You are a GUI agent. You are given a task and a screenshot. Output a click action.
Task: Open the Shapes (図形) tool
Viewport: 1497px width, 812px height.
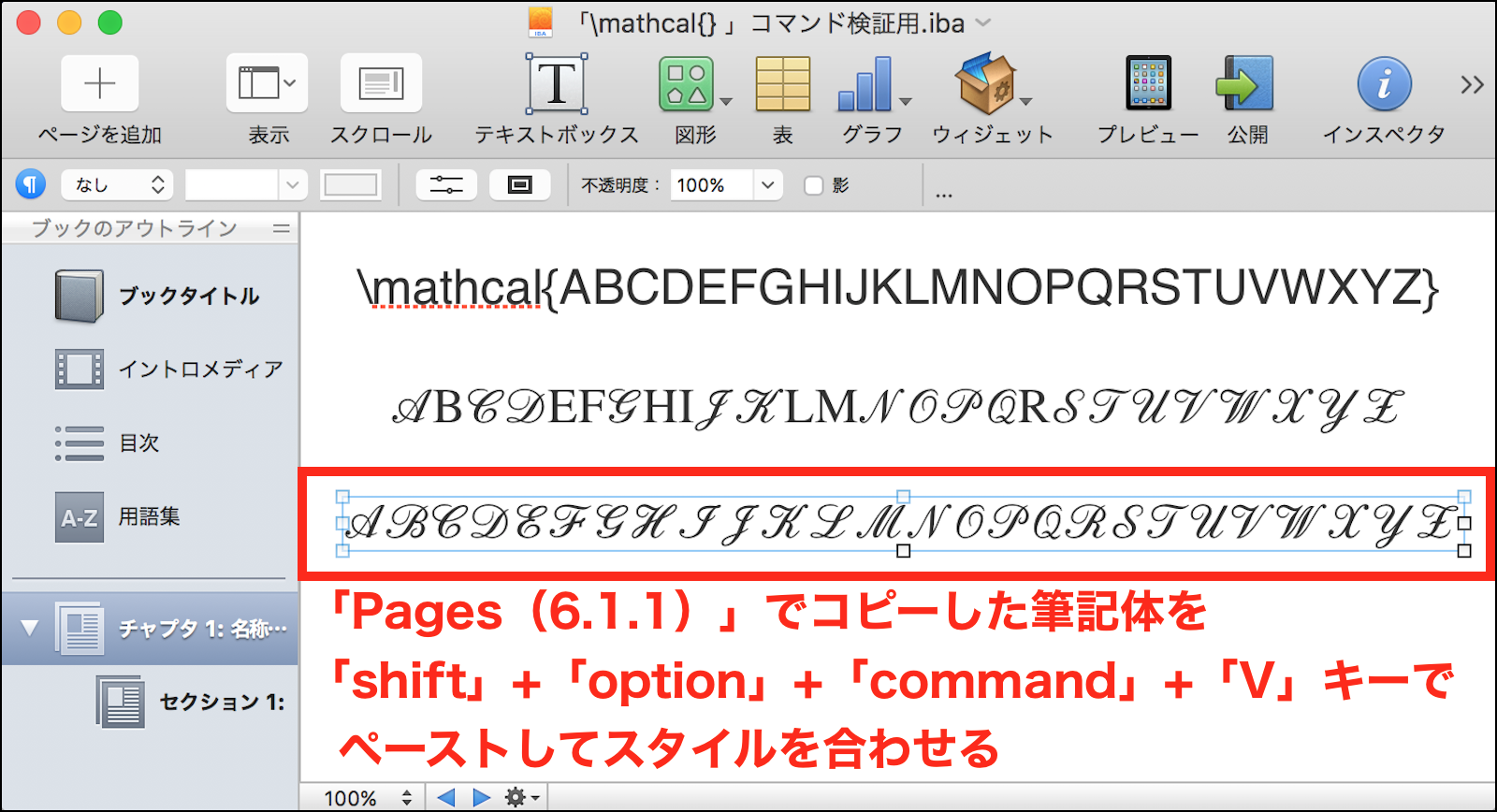point(688,84)
